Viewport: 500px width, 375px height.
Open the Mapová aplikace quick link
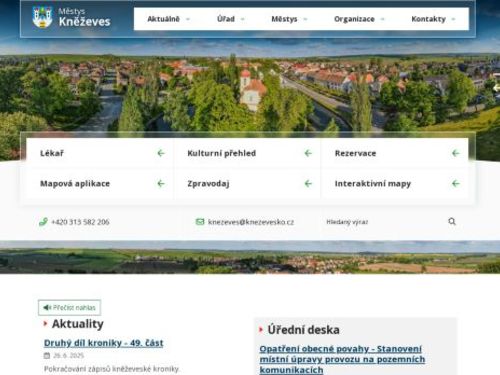100,184
